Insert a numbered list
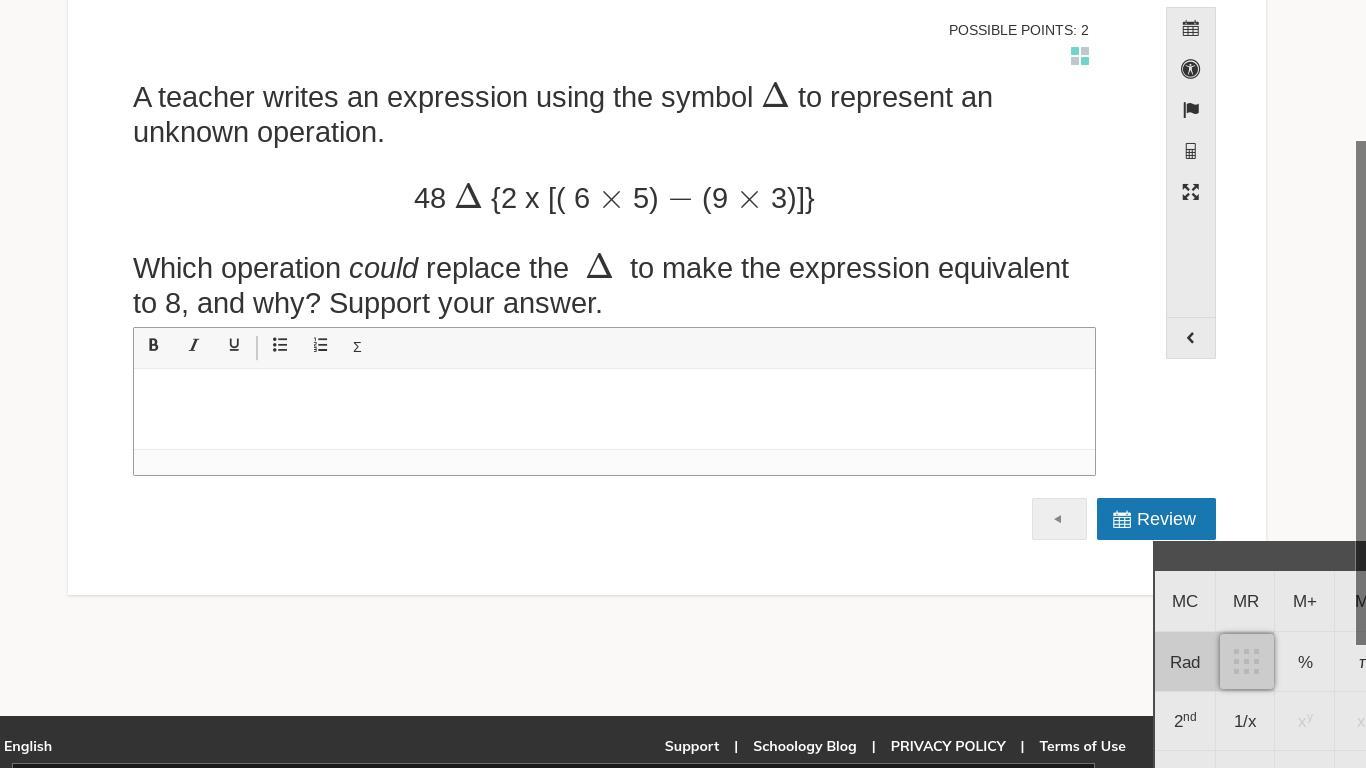The width and height of the screenshot is (1366, 768). [x=320, y=345]
